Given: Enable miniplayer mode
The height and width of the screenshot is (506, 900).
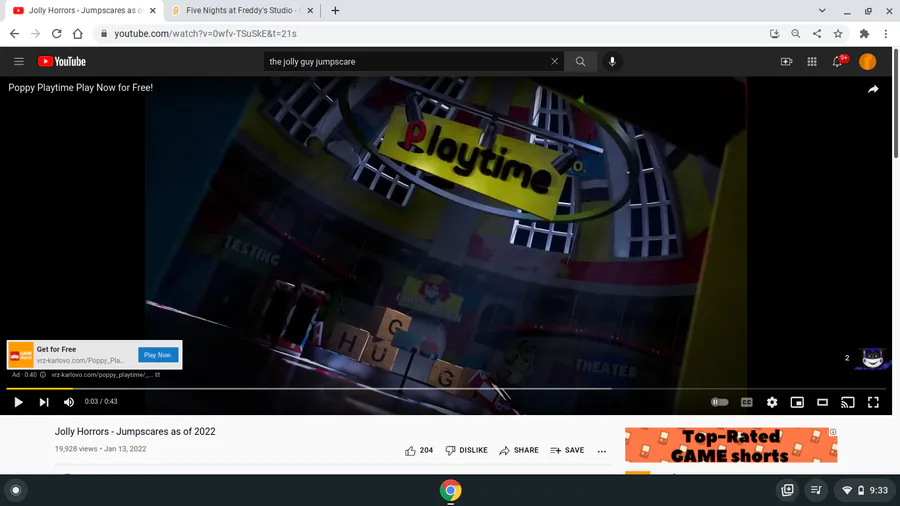Looking at the screenshot, I should (797, 402).
